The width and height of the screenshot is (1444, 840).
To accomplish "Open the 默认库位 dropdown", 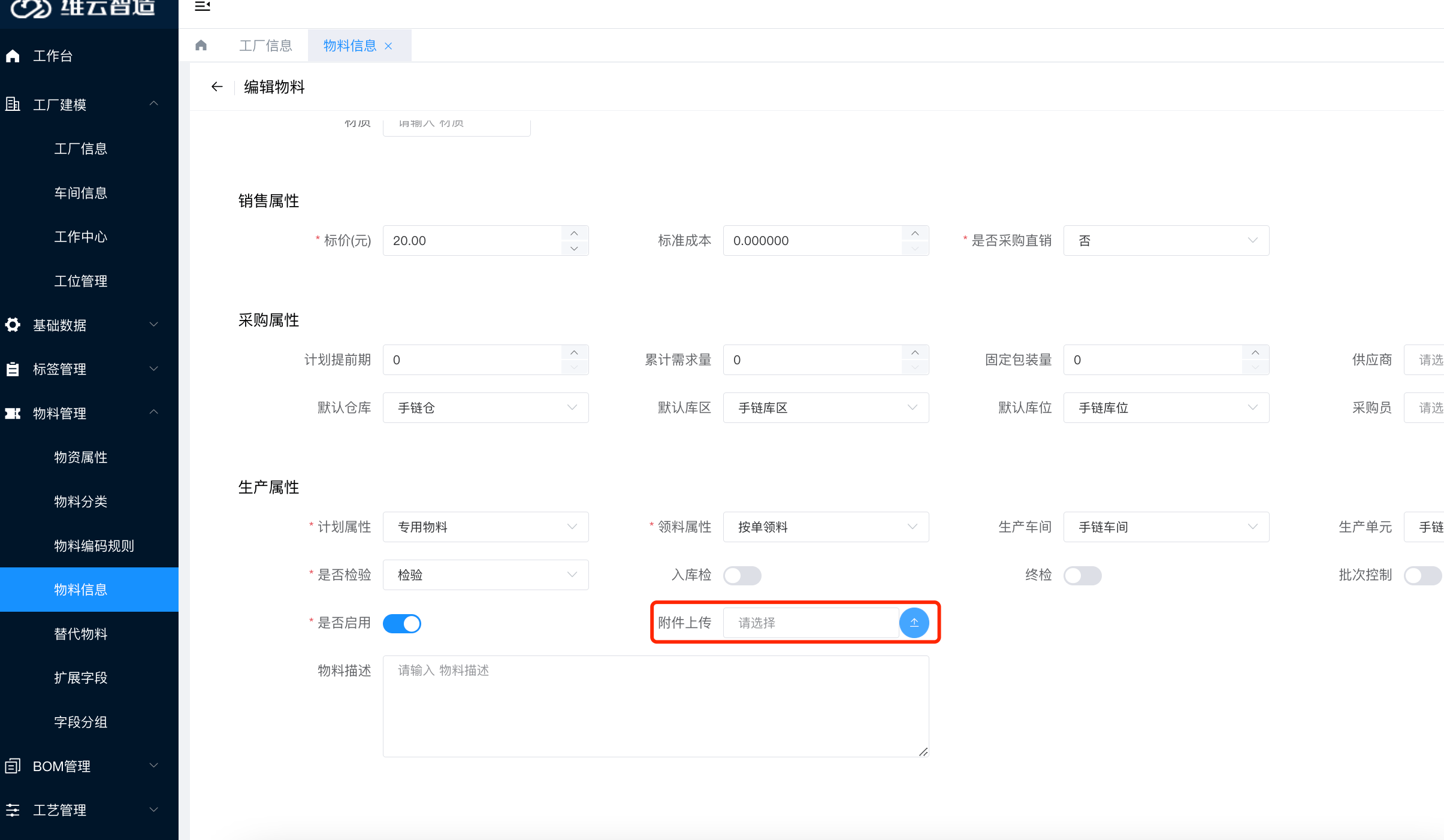I will (x=1166, y=407).
